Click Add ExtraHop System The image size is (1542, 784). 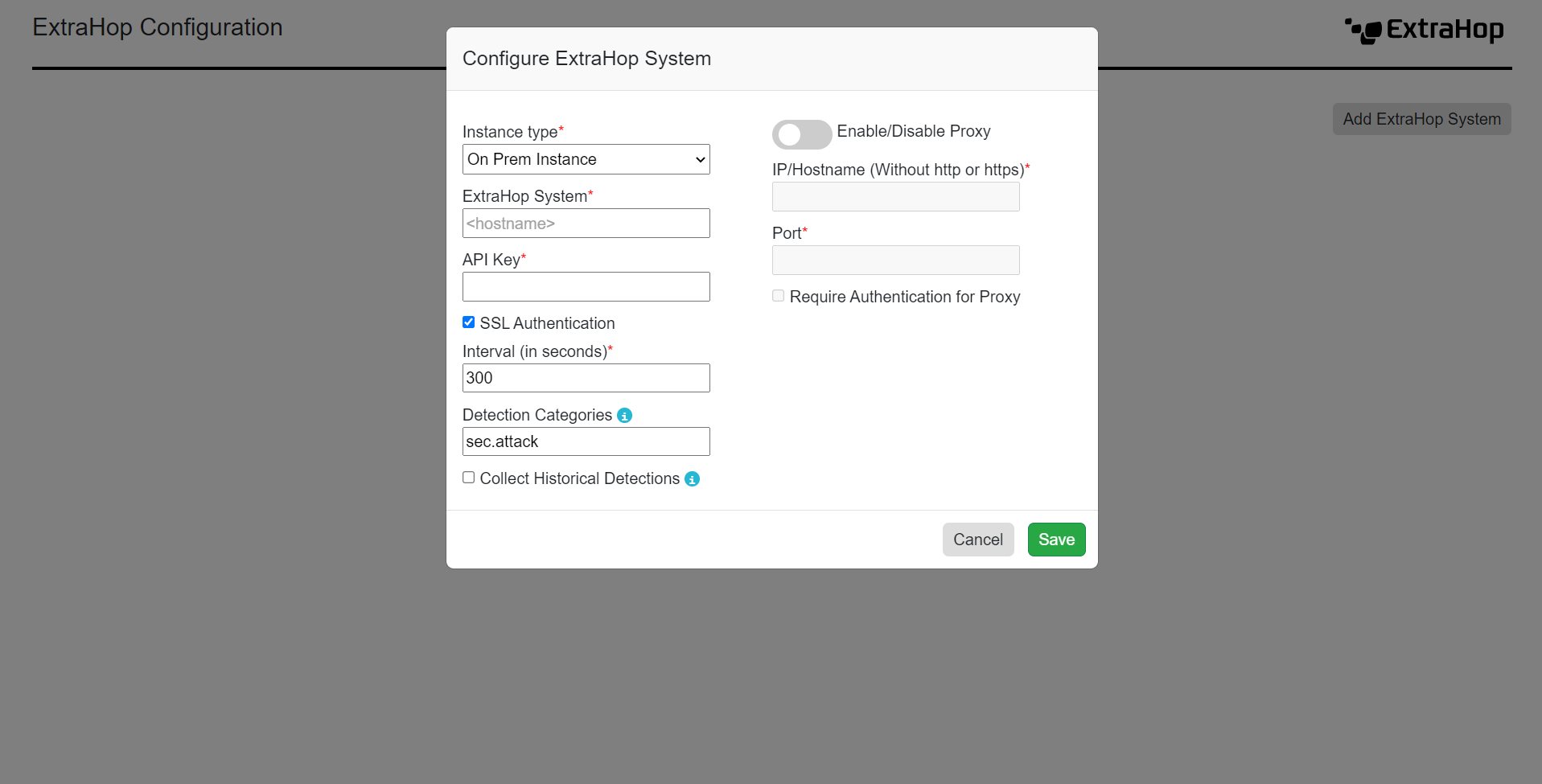pos(1421,119)
